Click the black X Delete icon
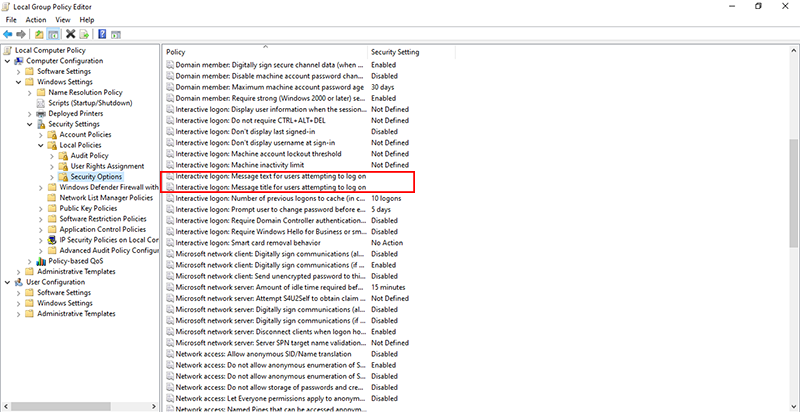This screenshot has height=412, width=800. [71, 34]
